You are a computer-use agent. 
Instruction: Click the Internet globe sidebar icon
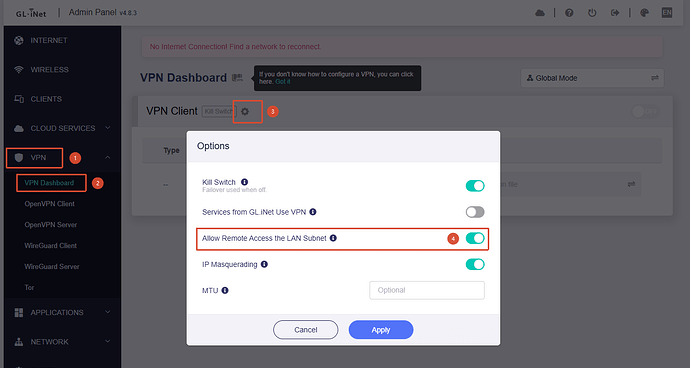pyautogui.click(x=18, y=40)
